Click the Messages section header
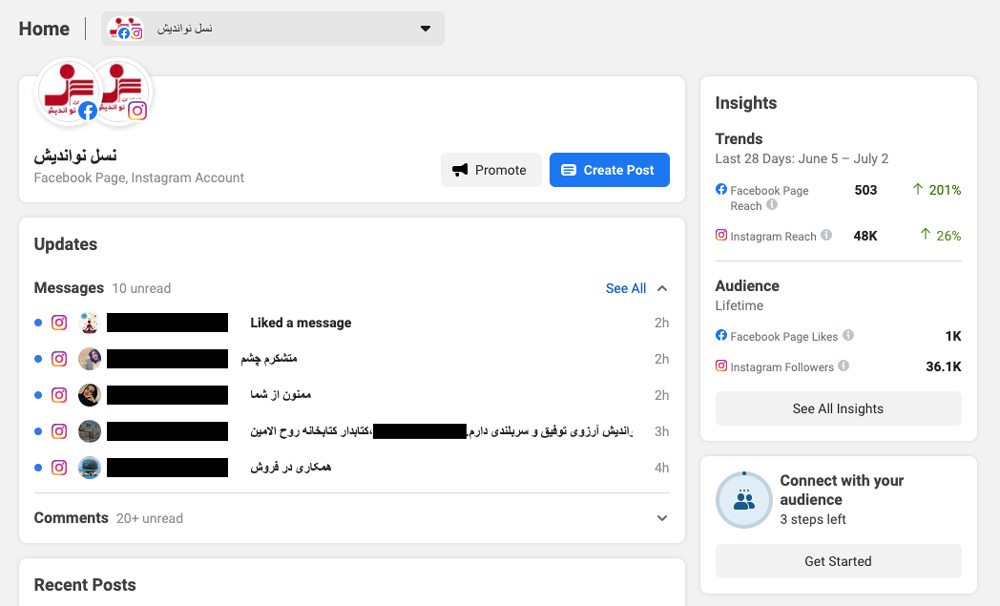This screenshot has width=1000, height=606. pyautogui.click(x=69, y=288)
